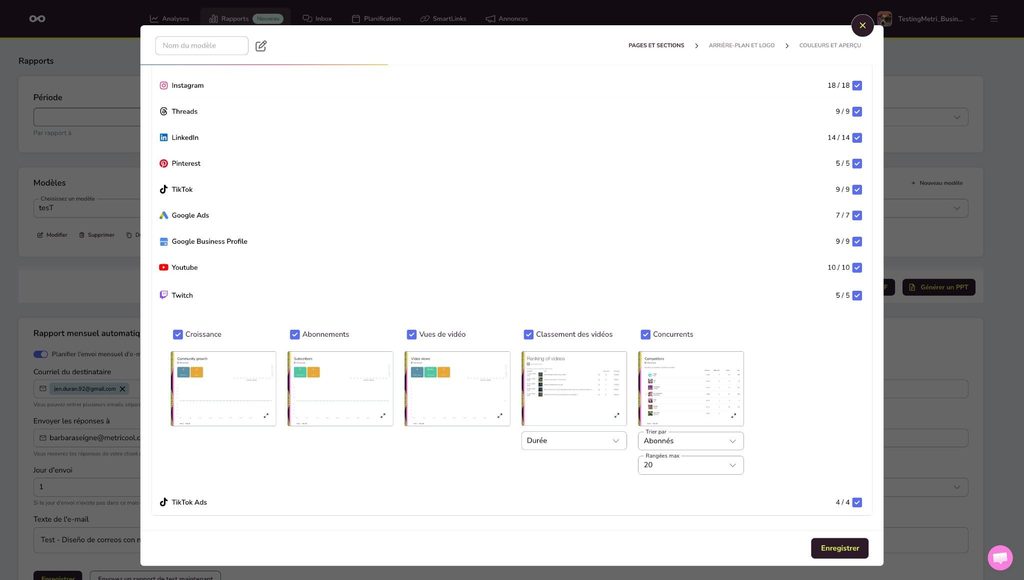Uncheck the Instagram 18/18 checkbox
Screen dimensions: 1024x580
coord(857,86)
